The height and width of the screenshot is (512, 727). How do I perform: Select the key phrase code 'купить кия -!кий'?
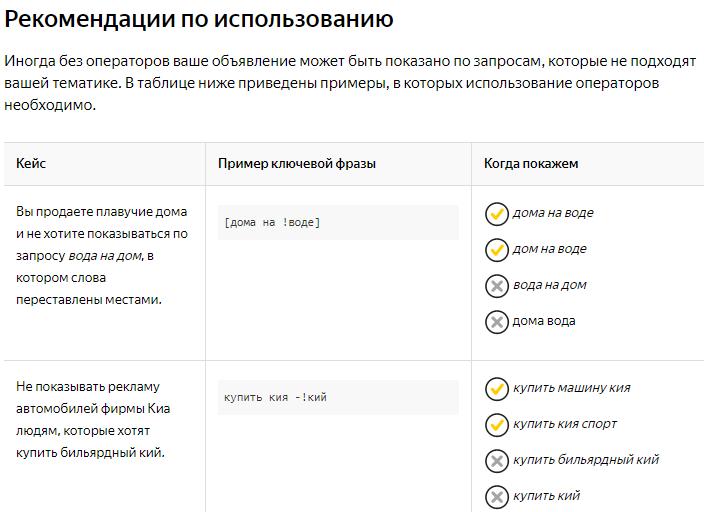click(x=275, y=397)
